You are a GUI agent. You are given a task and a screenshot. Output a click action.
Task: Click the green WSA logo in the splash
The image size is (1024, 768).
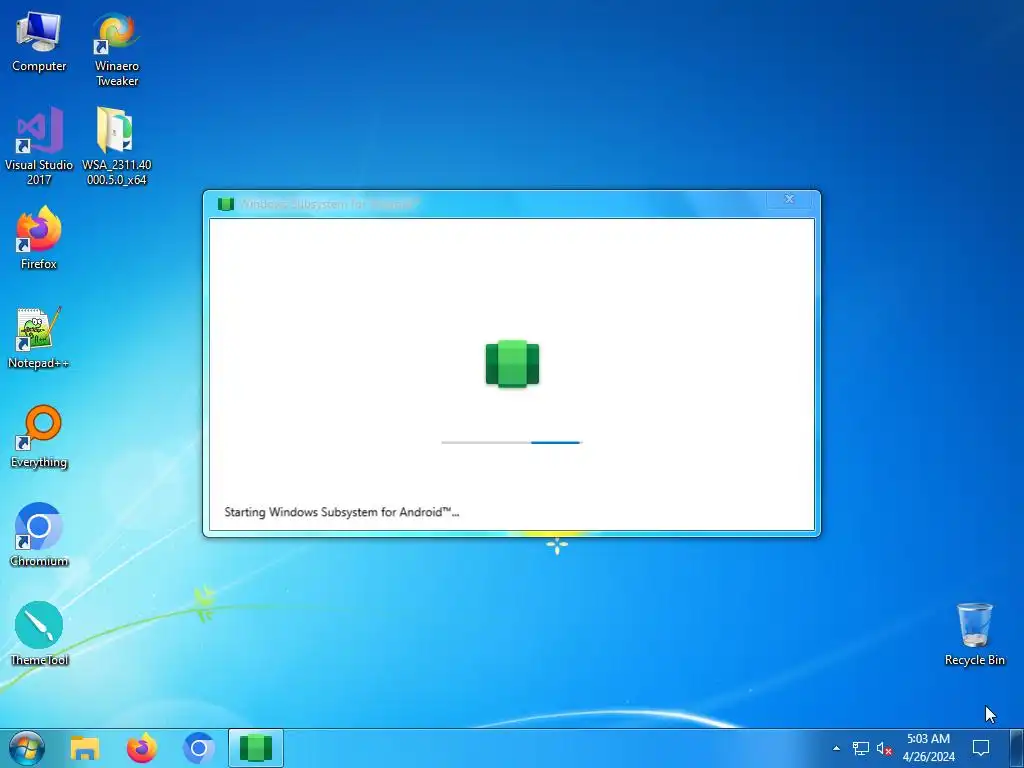[513, 364]
